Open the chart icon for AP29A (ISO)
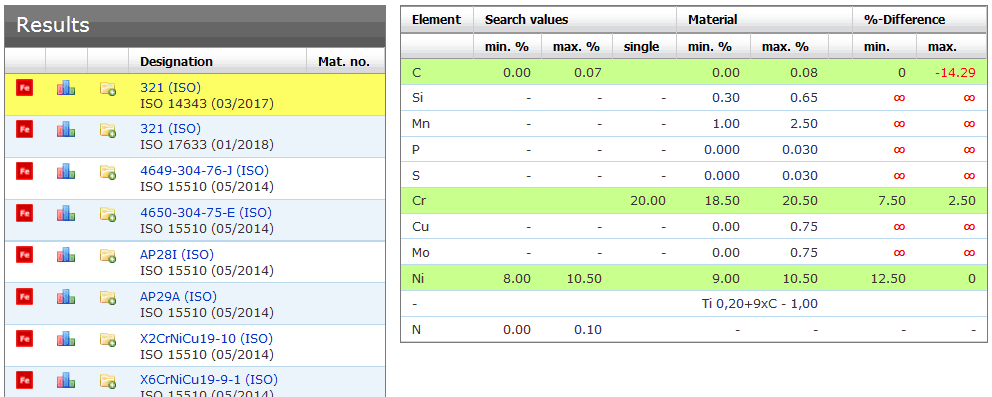The height and width of the screenshot is (397, 992). tap(66, 297)
